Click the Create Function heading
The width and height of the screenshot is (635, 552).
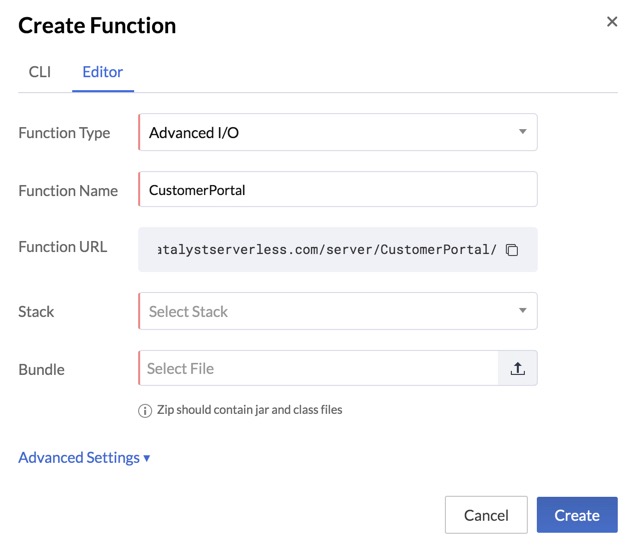[x=97, y=26]
